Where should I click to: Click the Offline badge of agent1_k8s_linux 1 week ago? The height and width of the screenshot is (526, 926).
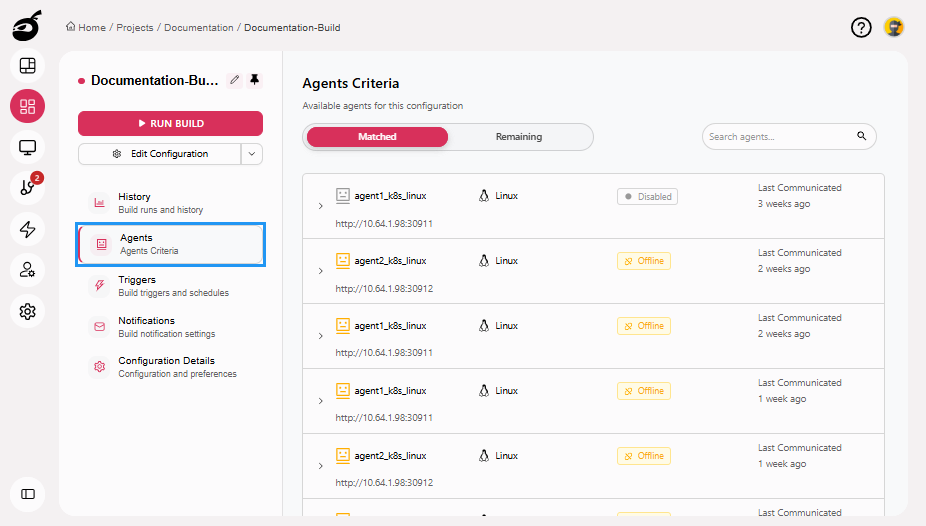coord(644,391)
